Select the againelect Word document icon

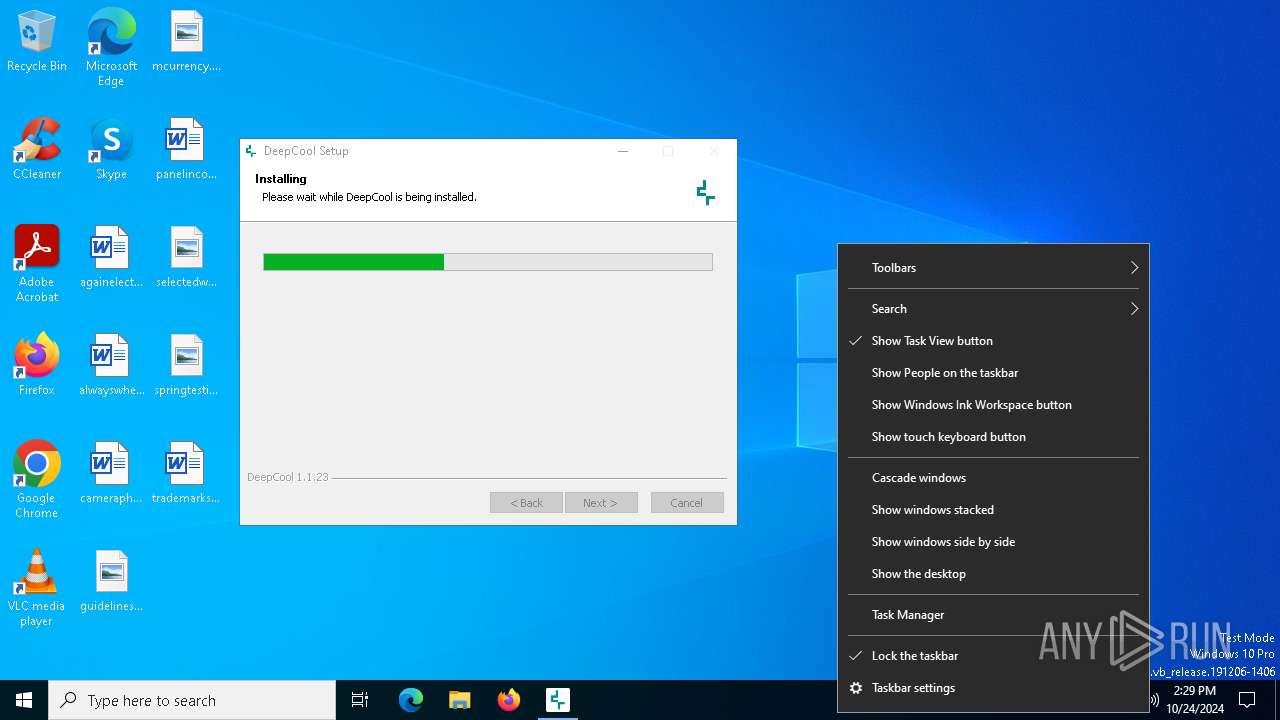click(111, 258)
